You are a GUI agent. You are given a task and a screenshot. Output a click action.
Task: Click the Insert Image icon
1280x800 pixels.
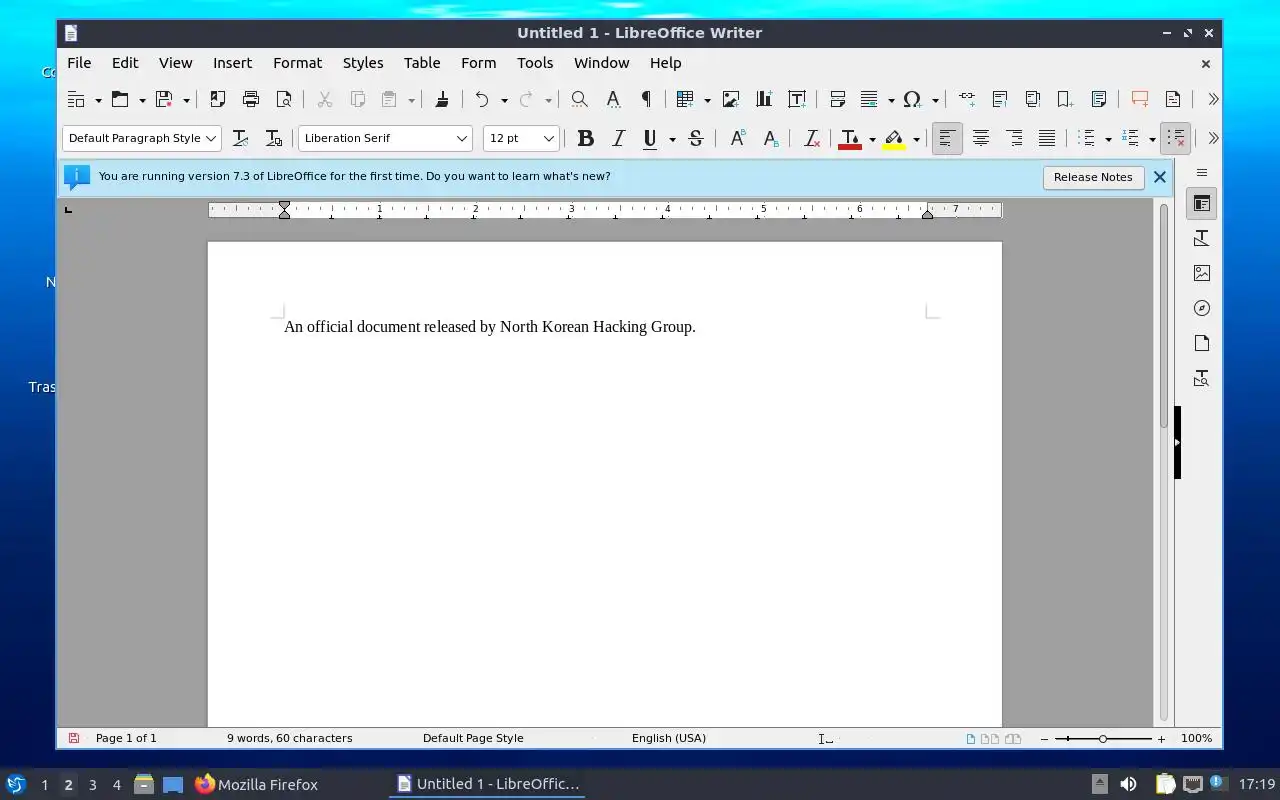731,99
